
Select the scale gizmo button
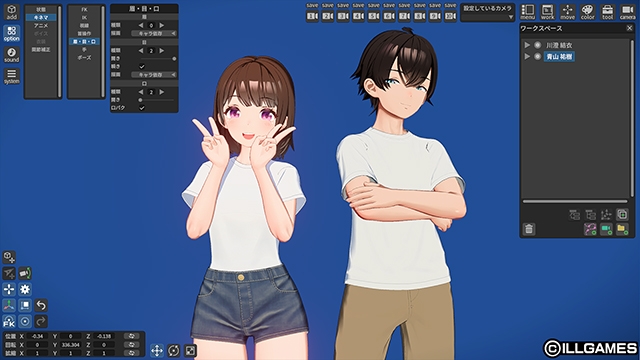pos(190,350)
